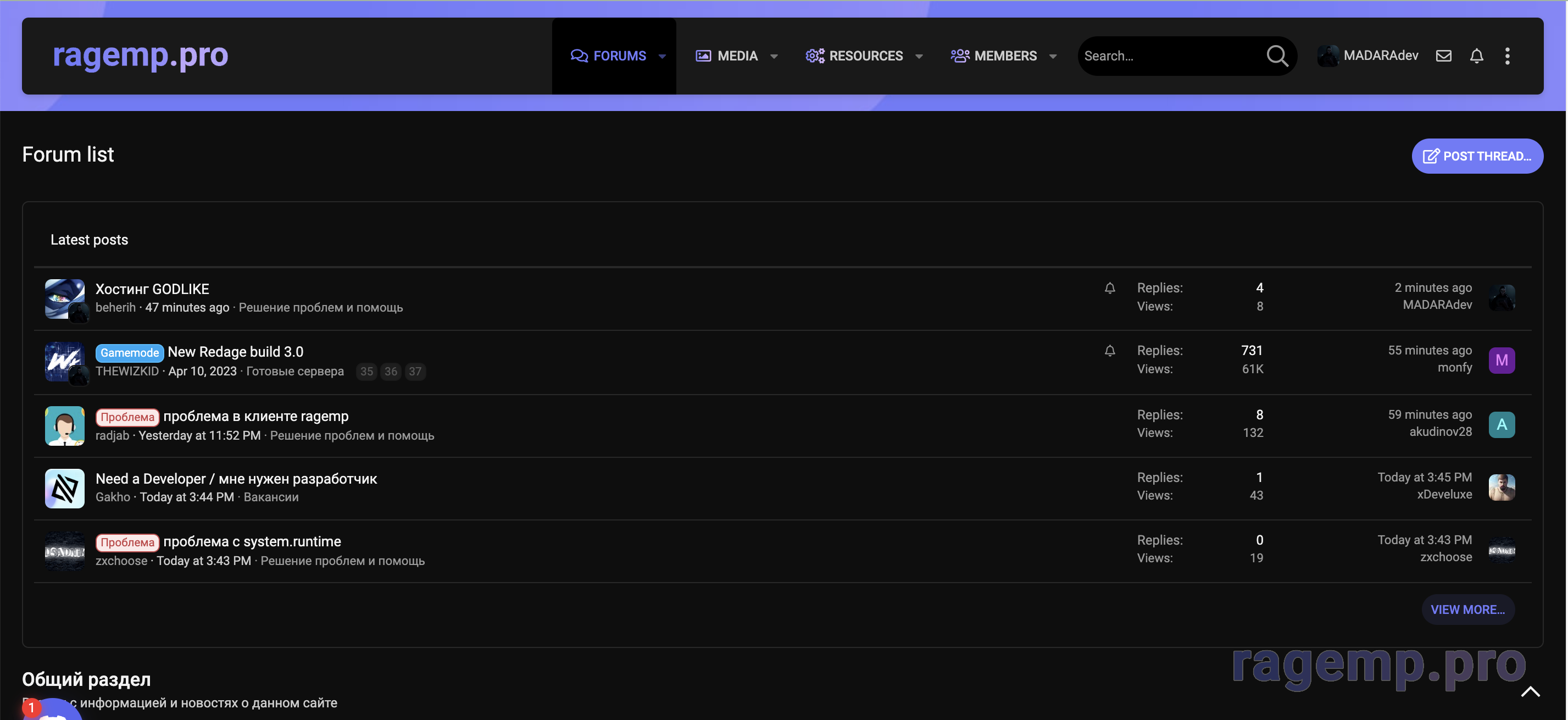This screenshot has height=720, width=1568.
Task: Expand the Members dropdown arrow
Action: pyautogui.click(x=1053, y=56)
